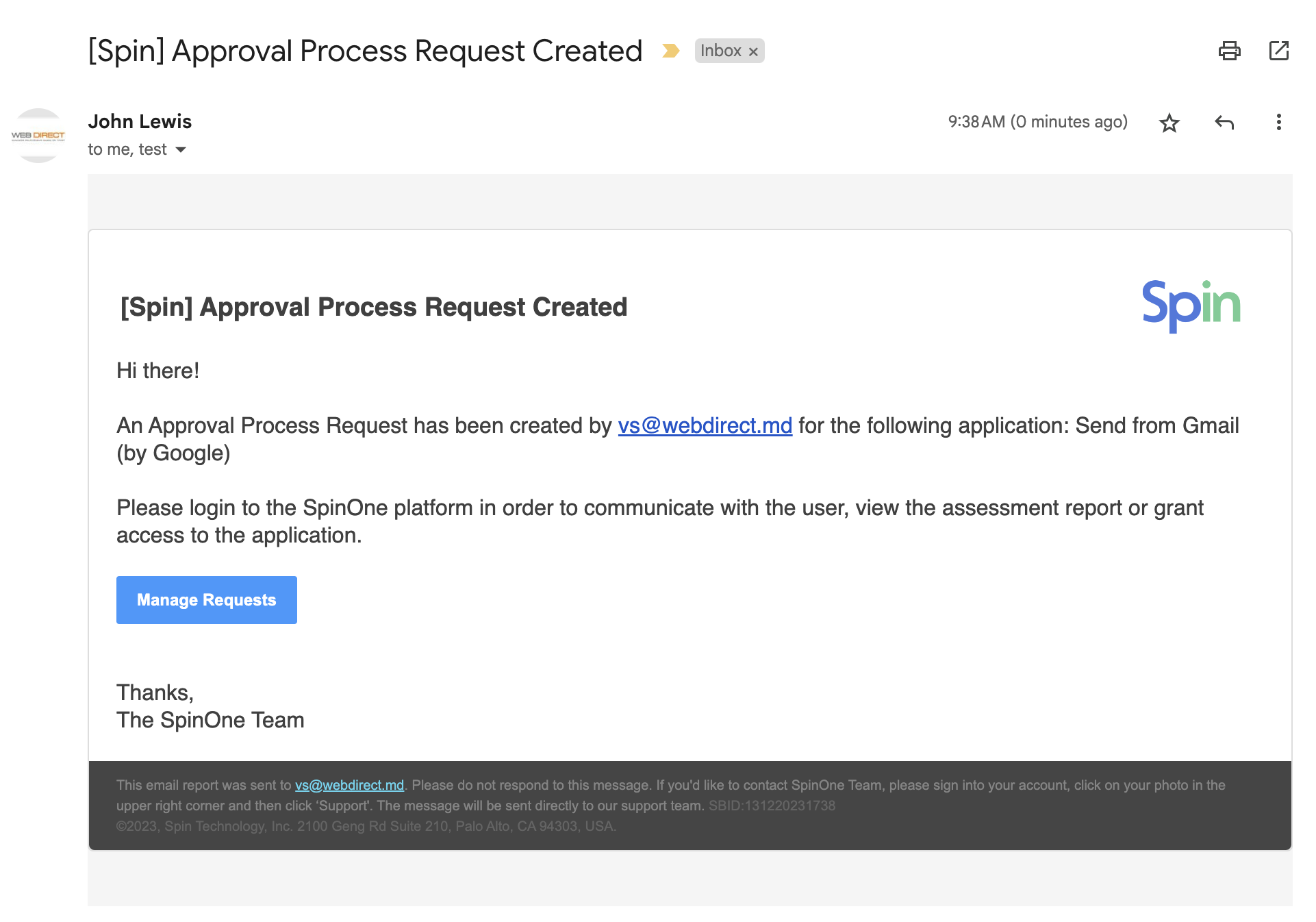The width and height of the screenshot is (1316, 922).
Task: Click the sender name John Lewis
Action: (140, 121)
